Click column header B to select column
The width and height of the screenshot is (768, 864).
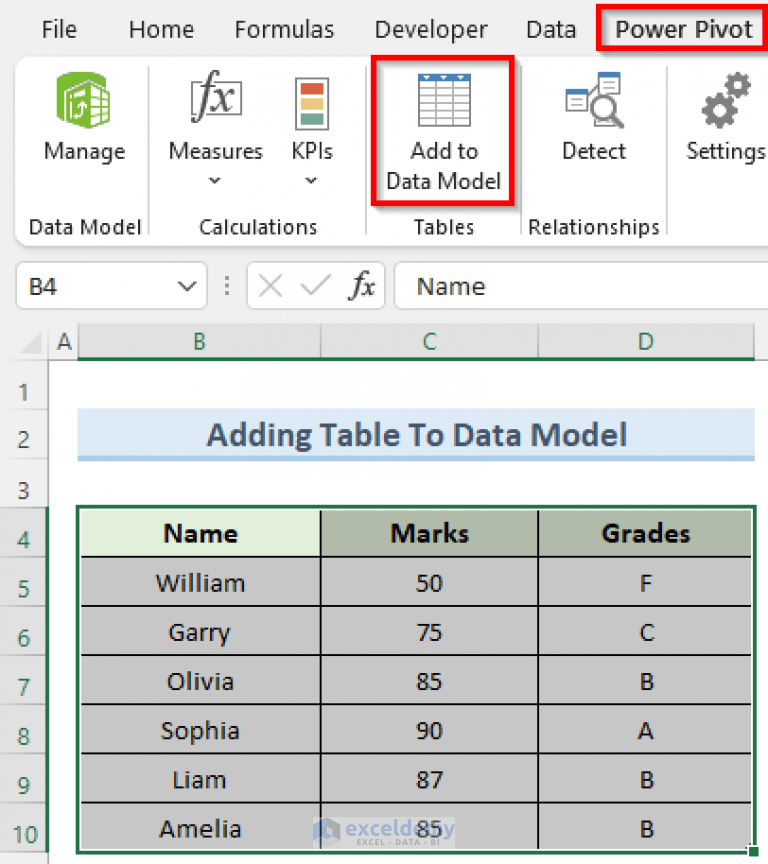click(198, 341)
